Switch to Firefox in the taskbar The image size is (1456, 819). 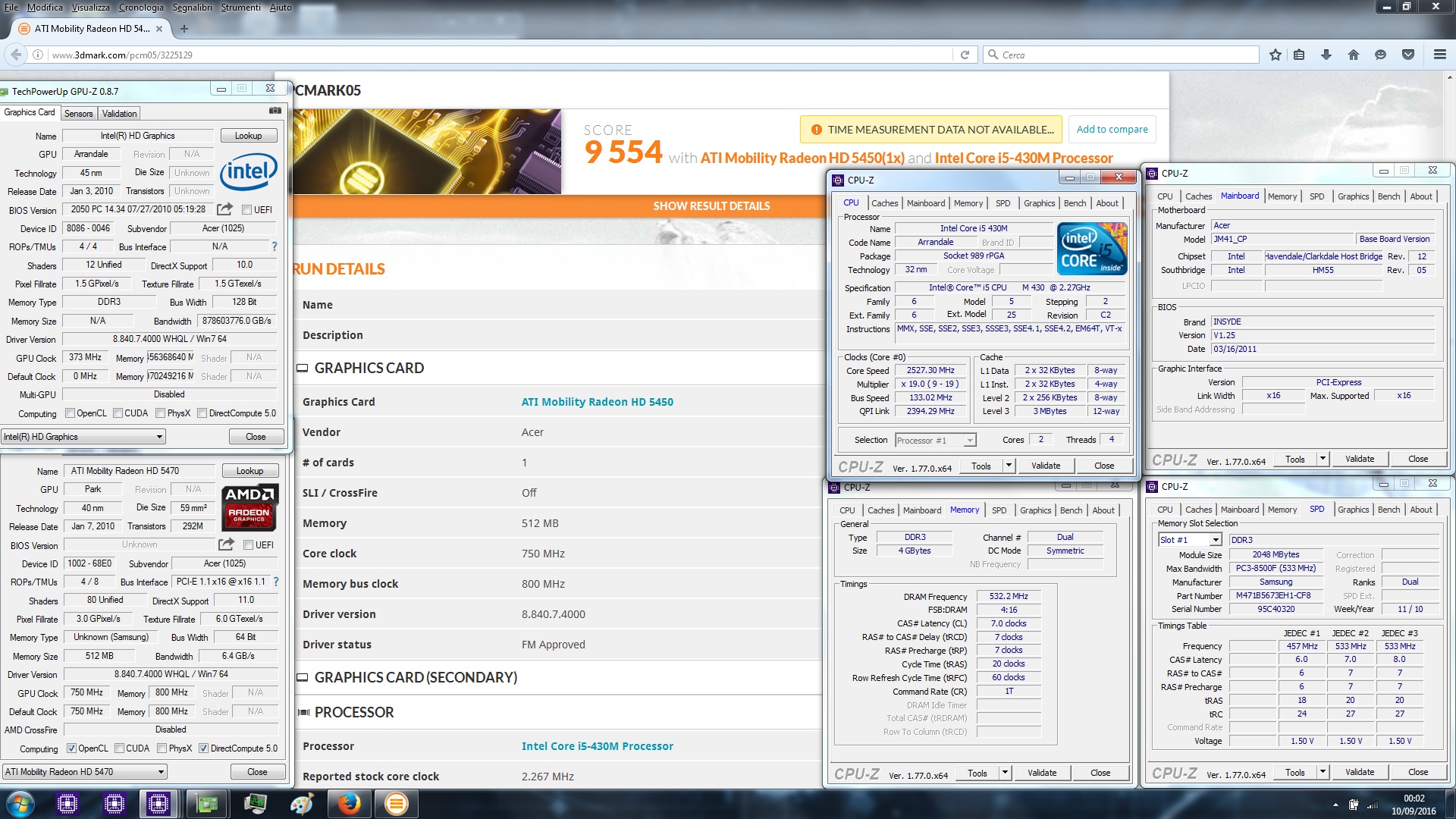coord(349,804)
